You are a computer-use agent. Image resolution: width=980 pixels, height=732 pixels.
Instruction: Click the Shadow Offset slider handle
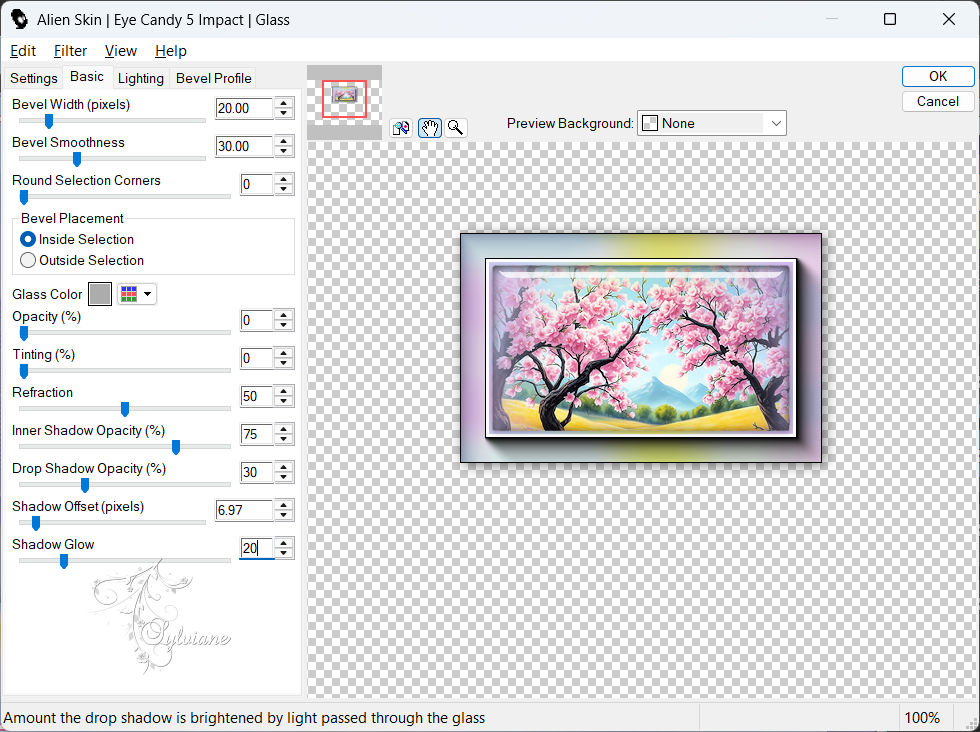[x=36, y=523]
